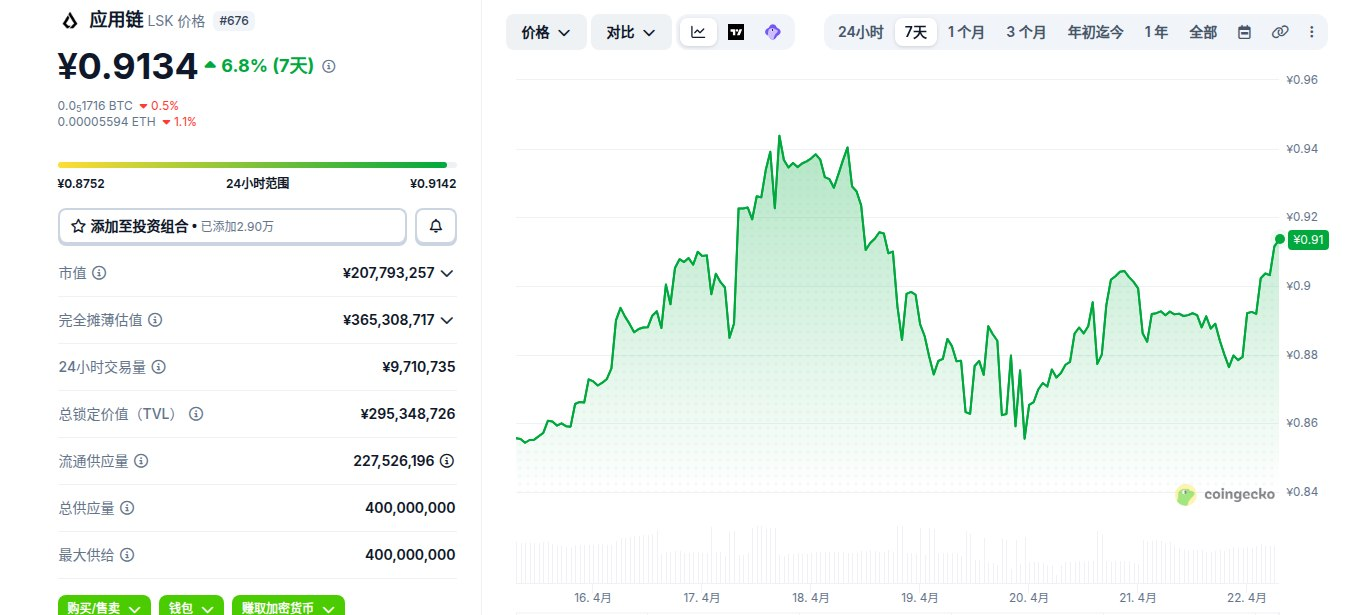Click the ¥0.9142 24h high value
Screen dimensions: 1360x615
(x=433, y=184)
